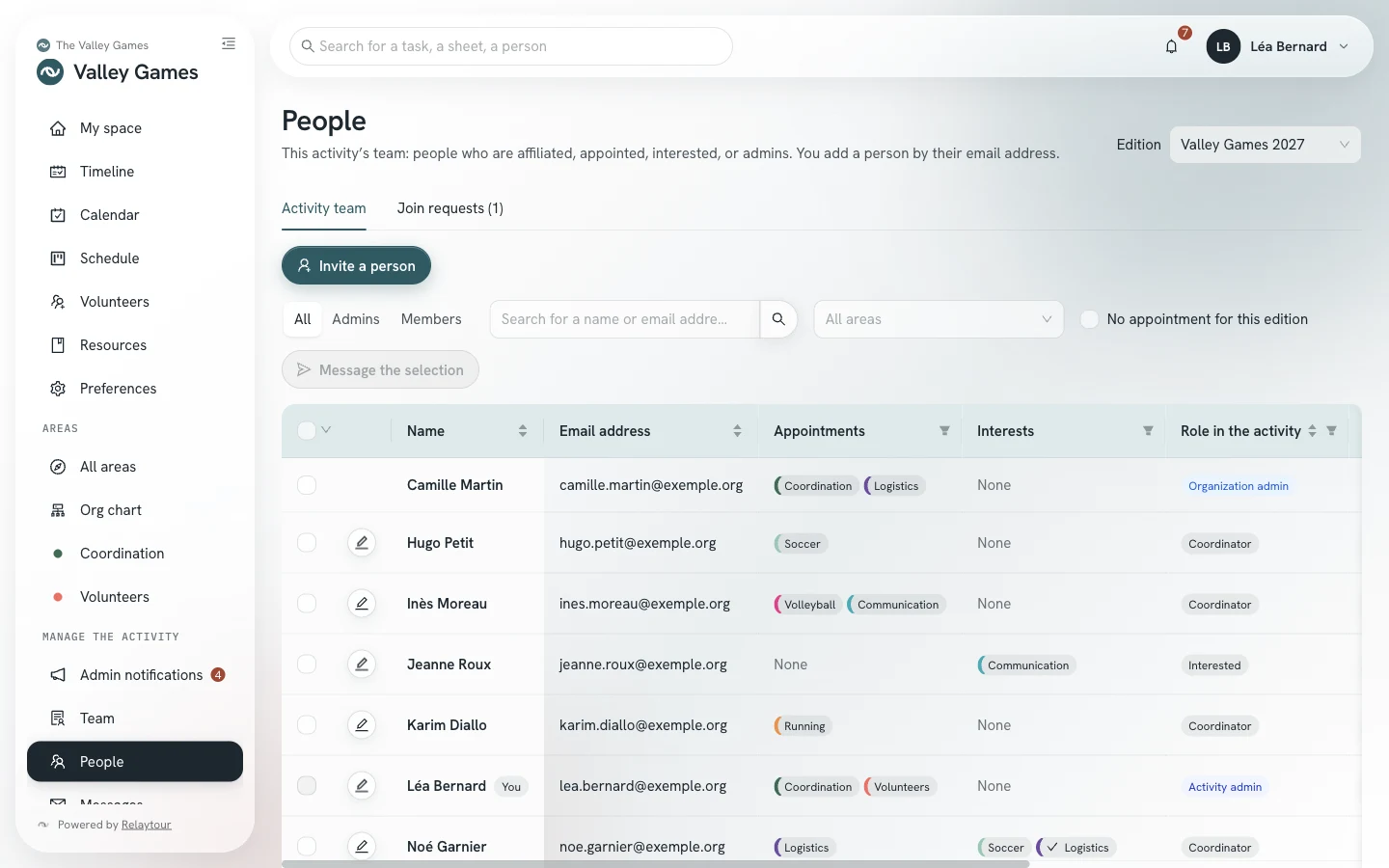Screen dimensions: 1389x868
Task: Select Jeanne Roux's row checkbox
Action: point(307,665)
